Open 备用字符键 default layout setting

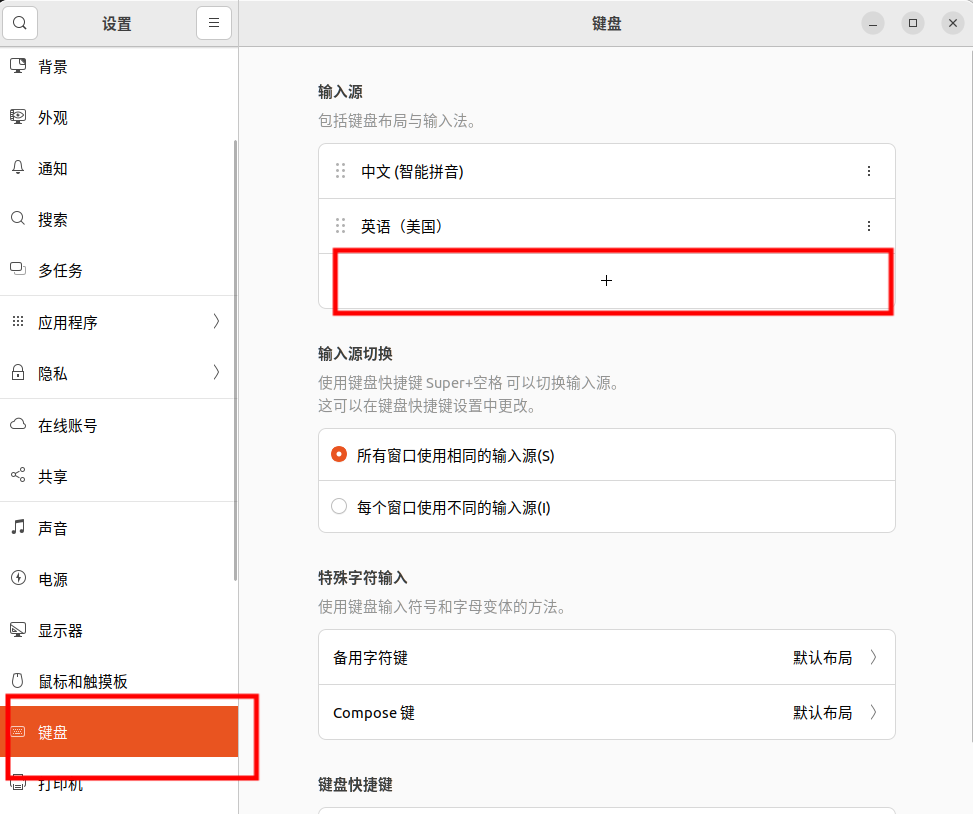[x=607, y=658]
